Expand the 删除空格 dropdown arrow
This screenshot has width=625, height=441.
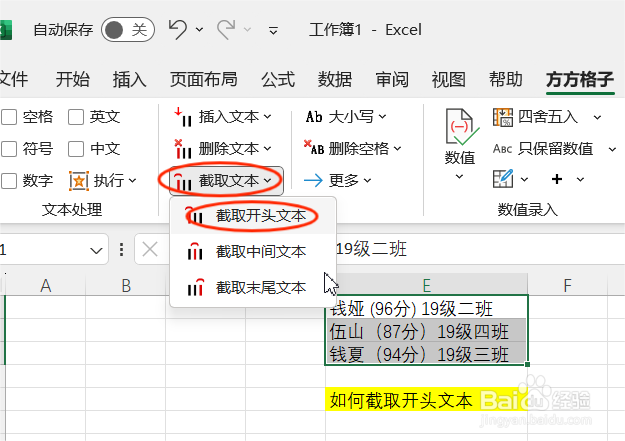coord(397,148)
